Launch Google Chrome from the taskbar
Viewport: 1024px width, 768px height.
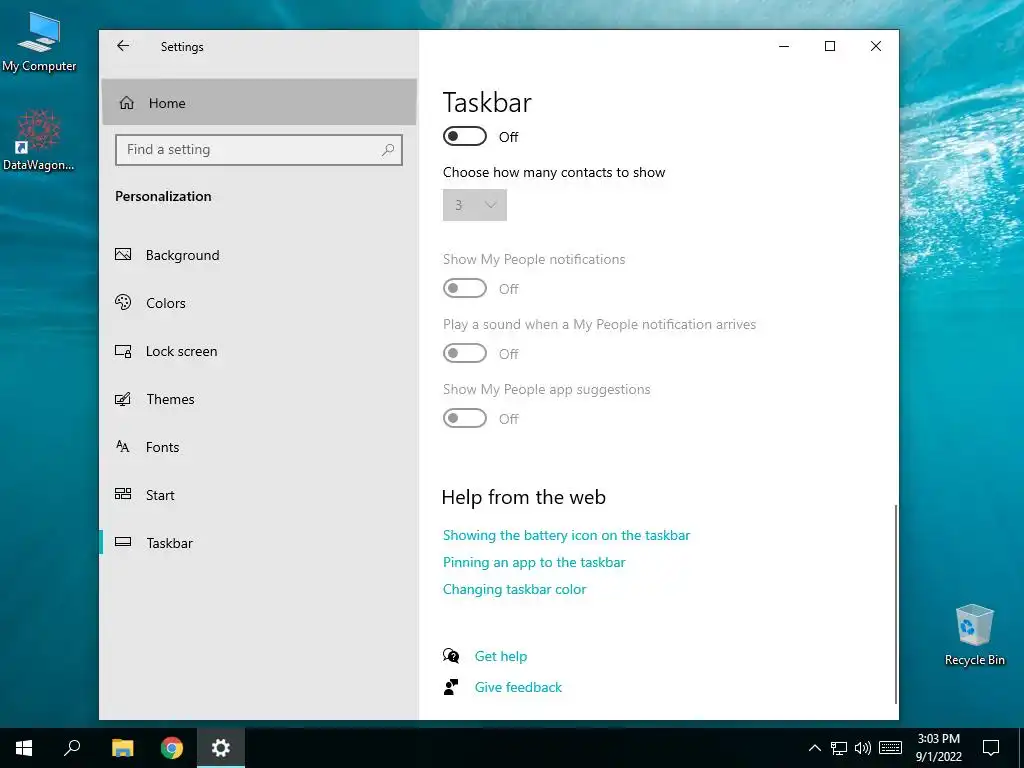point(172,748)
